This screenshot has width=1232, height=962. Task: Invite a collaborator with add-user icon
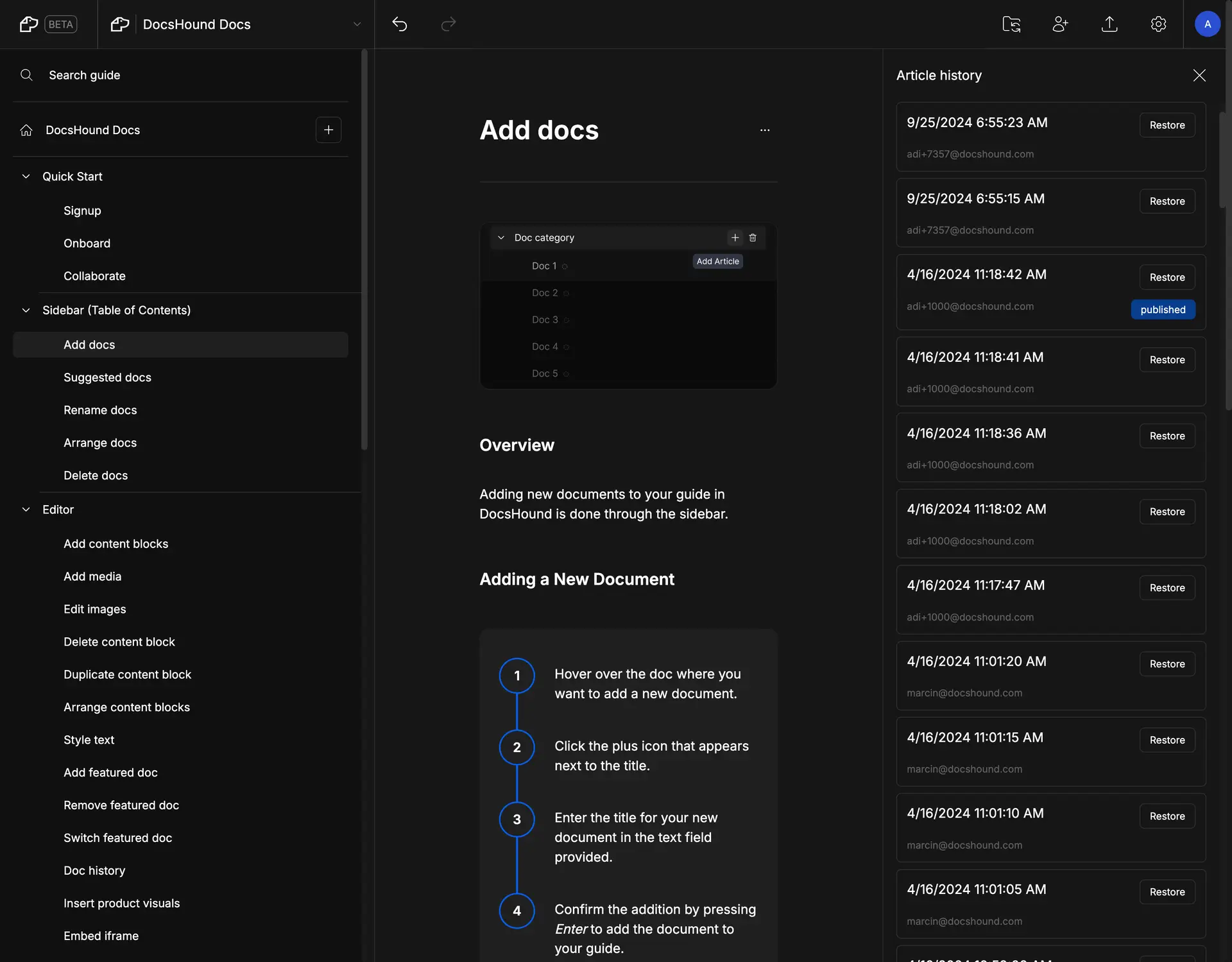pyautogui.click(x=1060, y=24)
